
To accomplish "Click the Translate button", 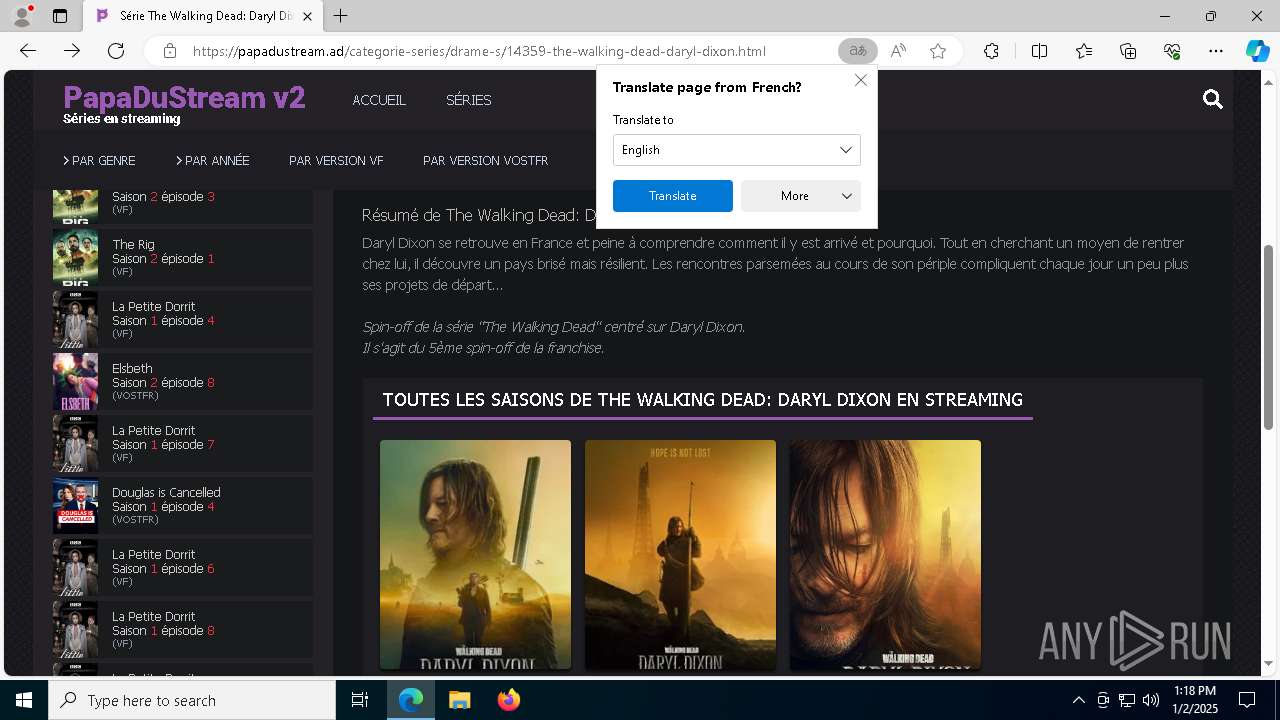I will coord(672,196).
